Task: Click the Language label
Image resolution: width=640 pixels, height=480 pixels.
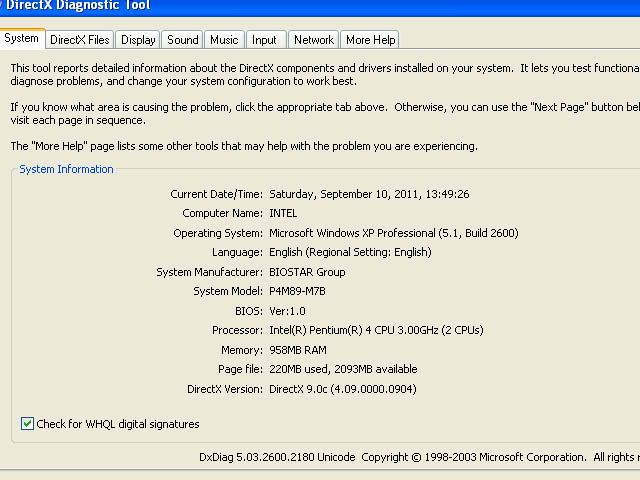Action: click(237, 252)
